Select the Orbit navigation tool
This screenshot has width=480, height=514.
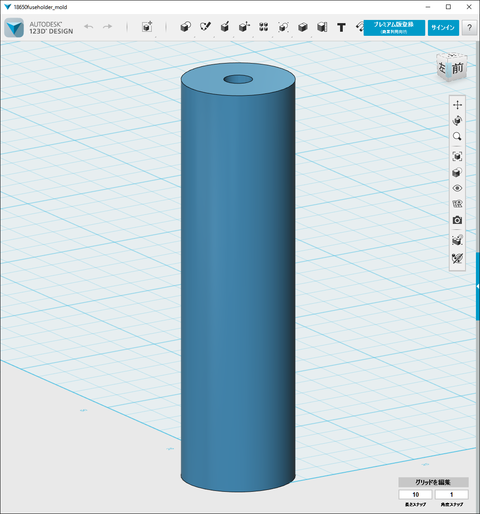pos(457,120)
